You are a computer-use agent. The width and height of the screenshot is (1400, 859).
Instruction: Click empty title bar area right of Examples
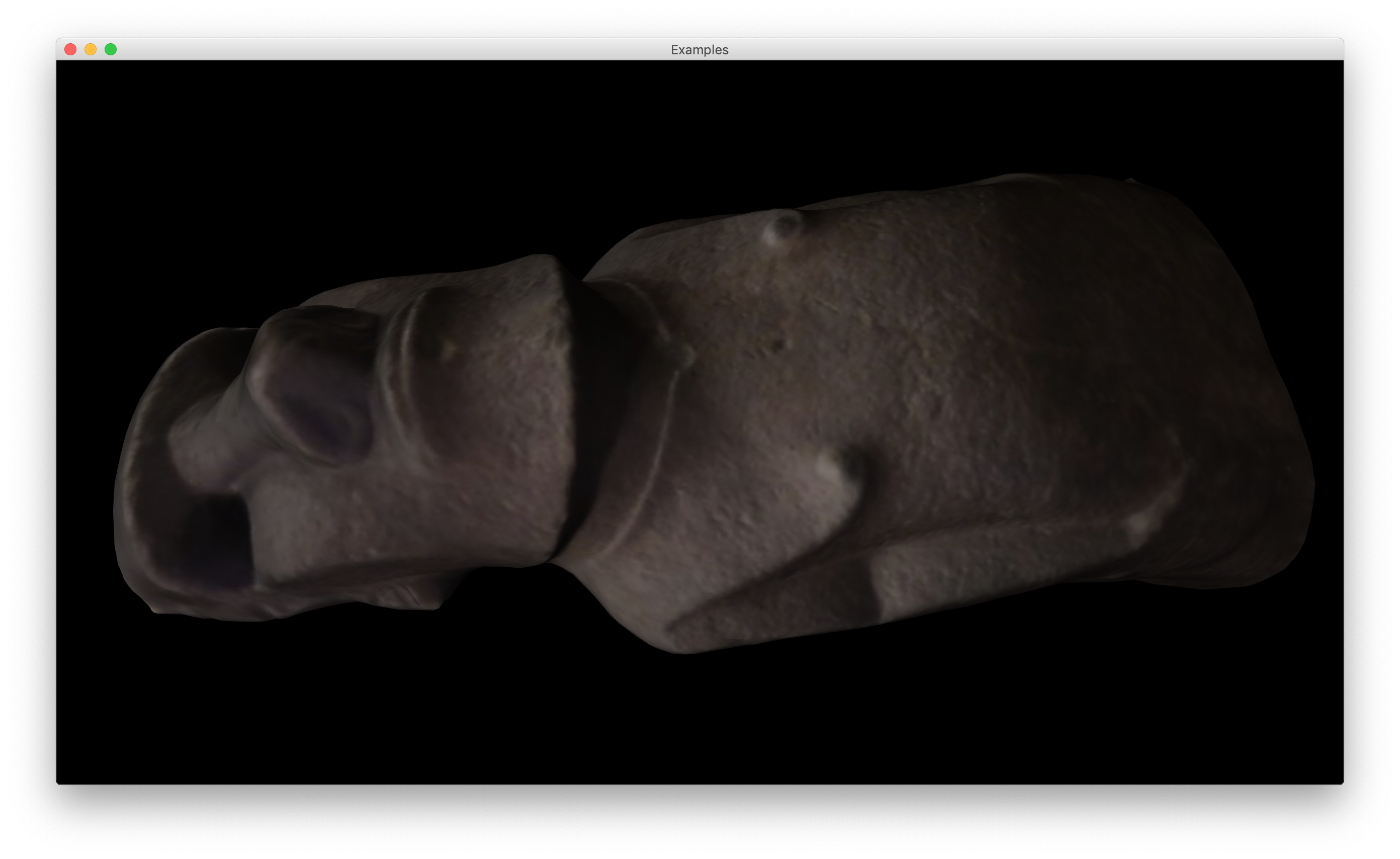click(x=1023, y=49)
